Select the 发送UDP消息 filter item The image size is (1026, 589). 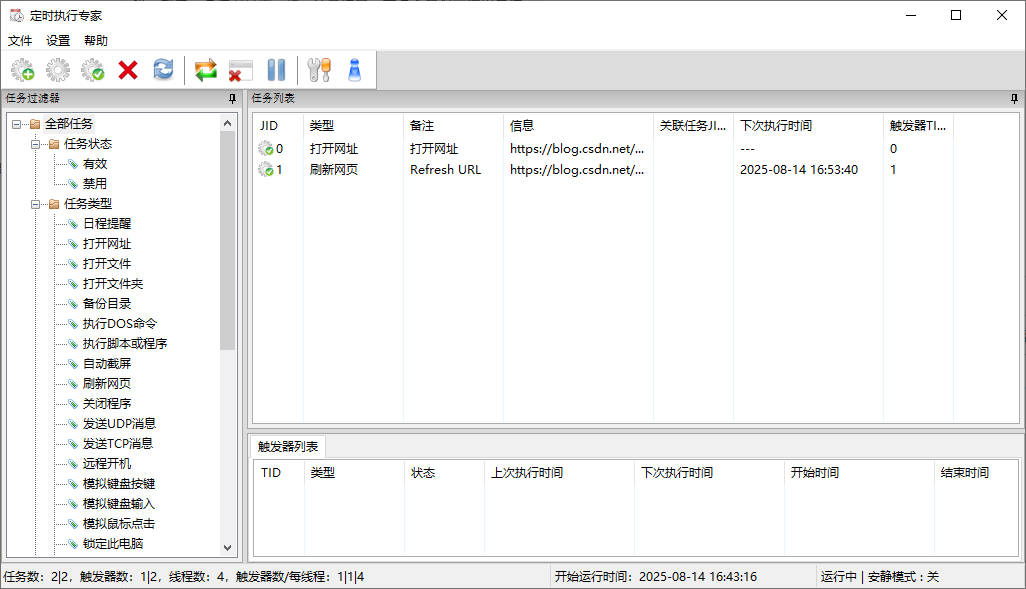pyautogui.click(x=119, y=423)
